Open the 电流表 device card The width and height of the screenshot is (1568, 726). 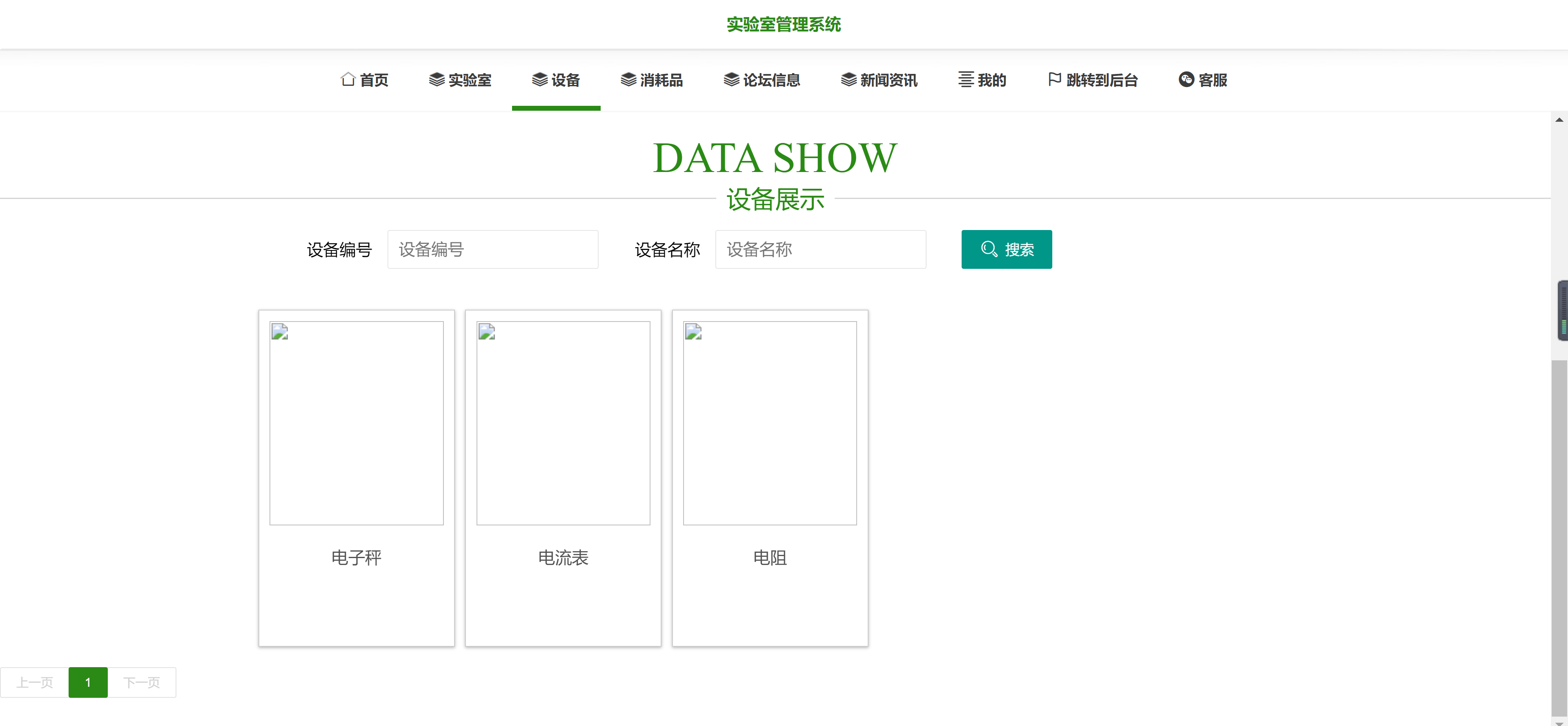pos(563,478)
